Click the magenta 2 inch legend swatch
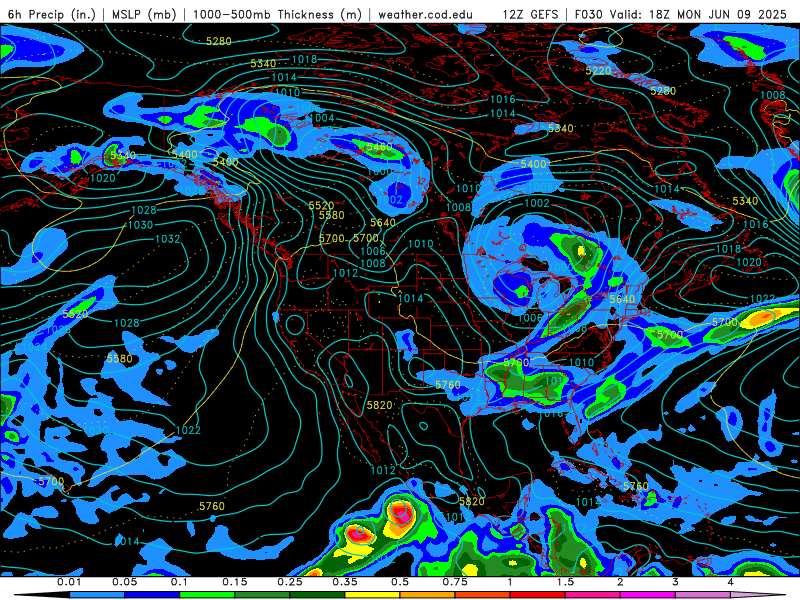800x600 pixels. tap(648, 595)
